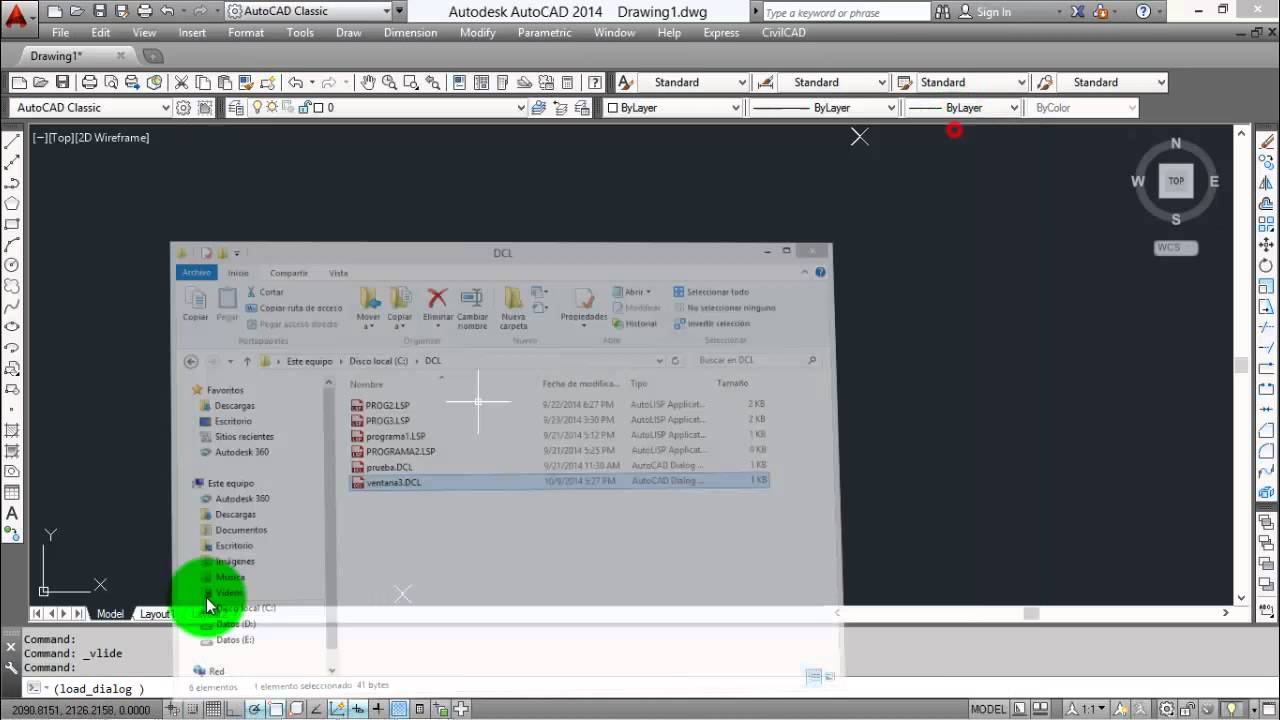Open the Layer Properties Manager icon
This screenshot has height=720, width=1280.
tap(236, 107)
